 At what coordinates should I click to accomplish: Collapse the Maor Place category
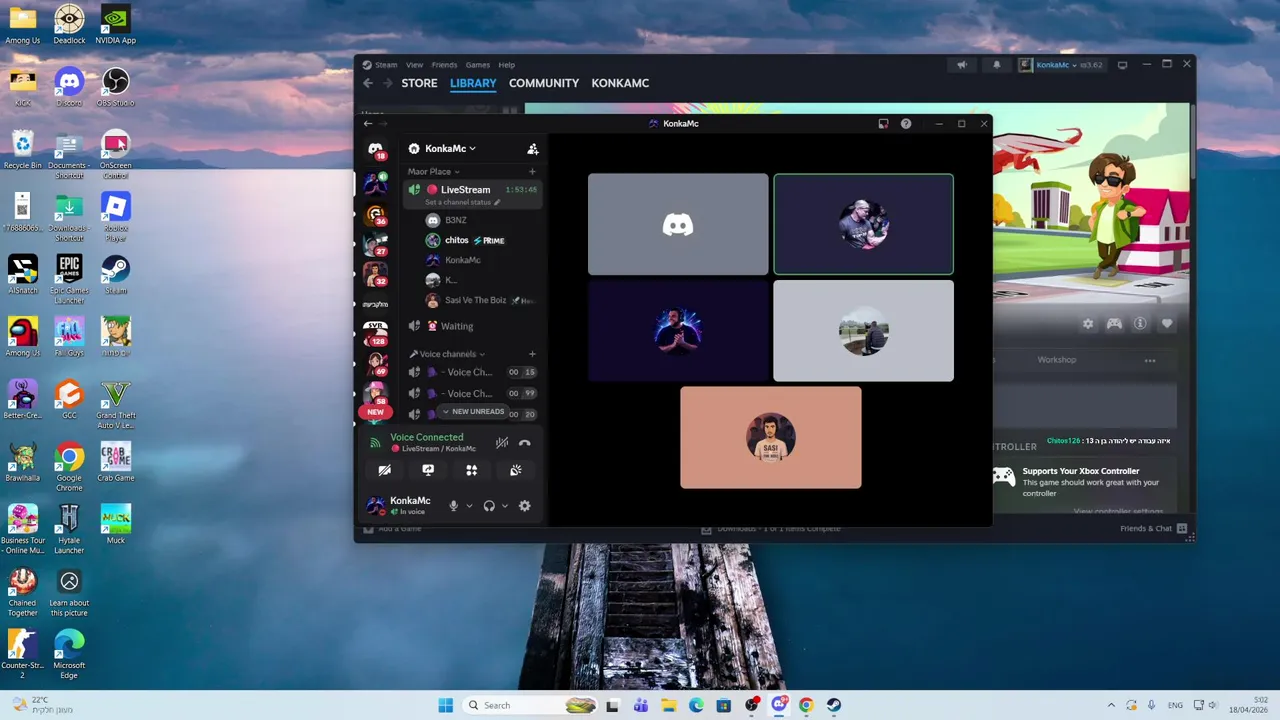click(x=434, y=172)
